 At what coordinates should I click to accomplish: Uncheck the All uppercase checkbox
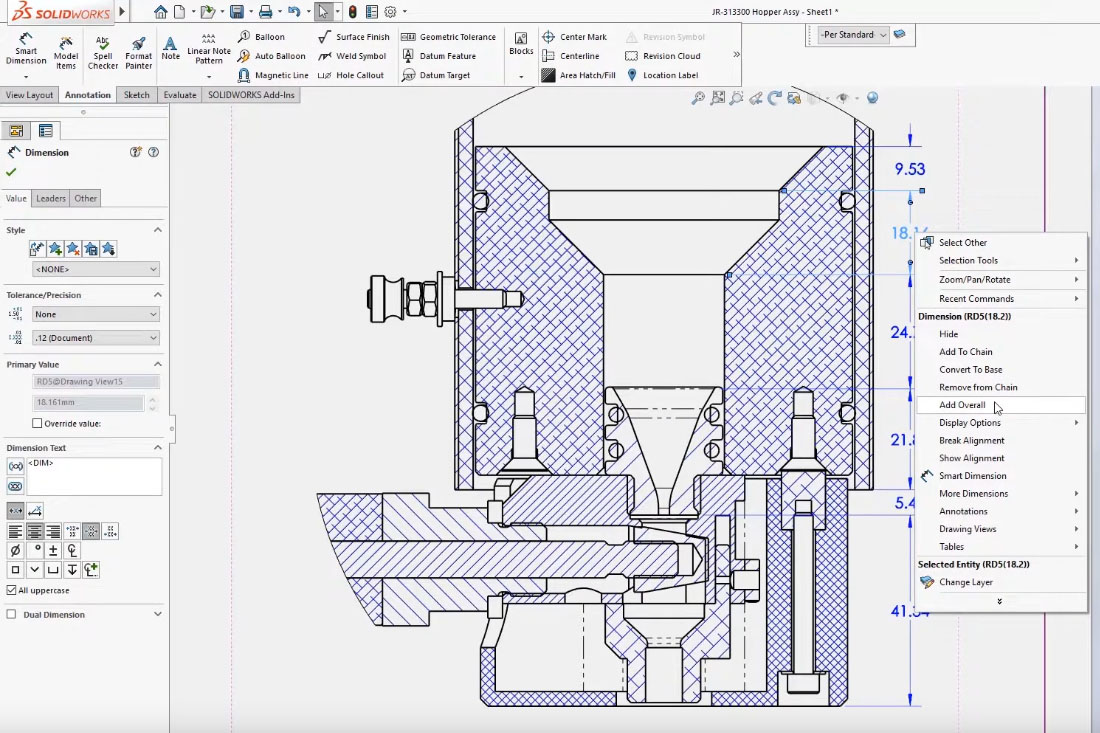click(11, 590)
